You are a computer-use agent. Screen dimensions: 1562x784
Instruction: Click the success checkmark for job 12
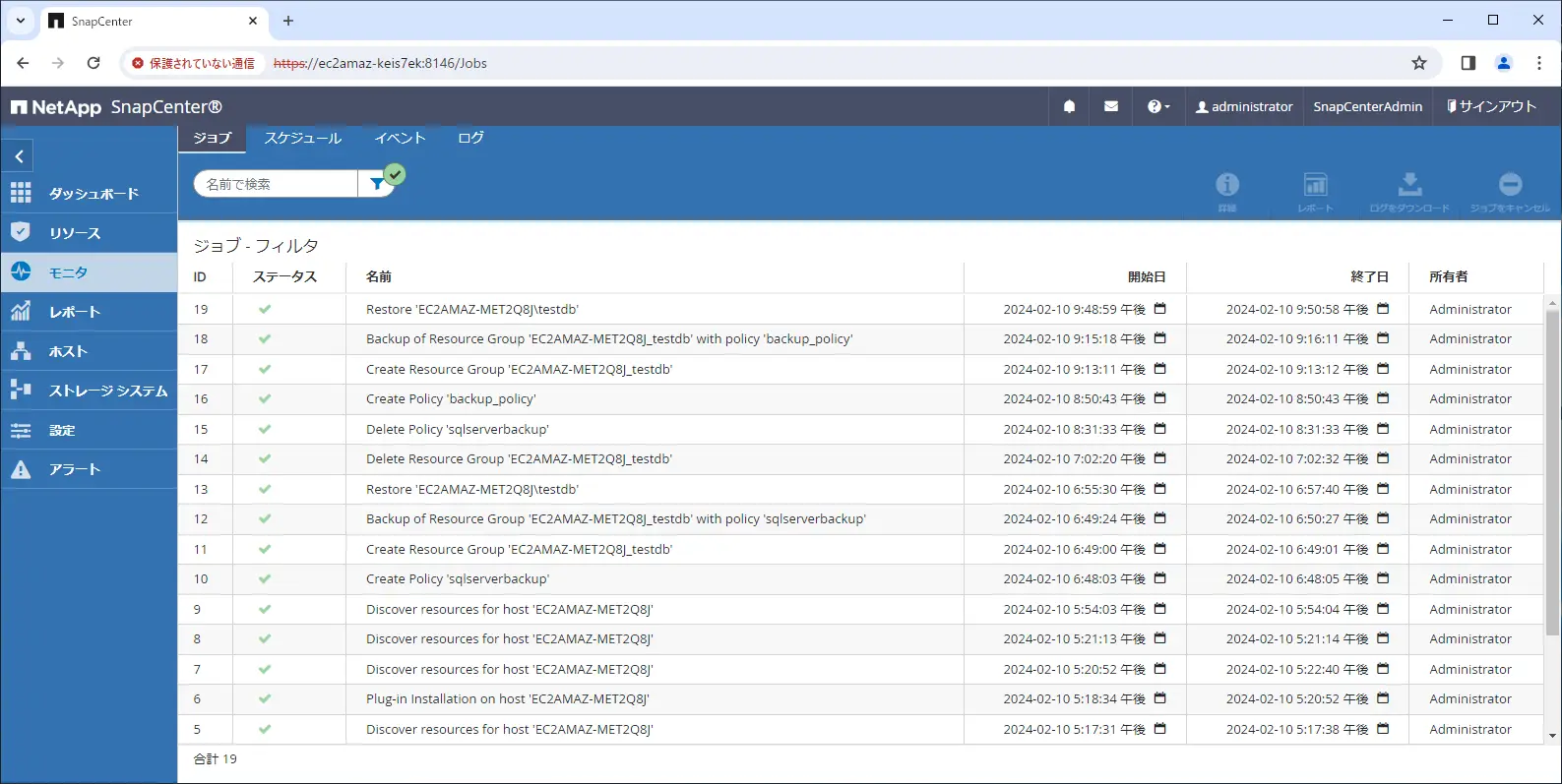(265, 518)
